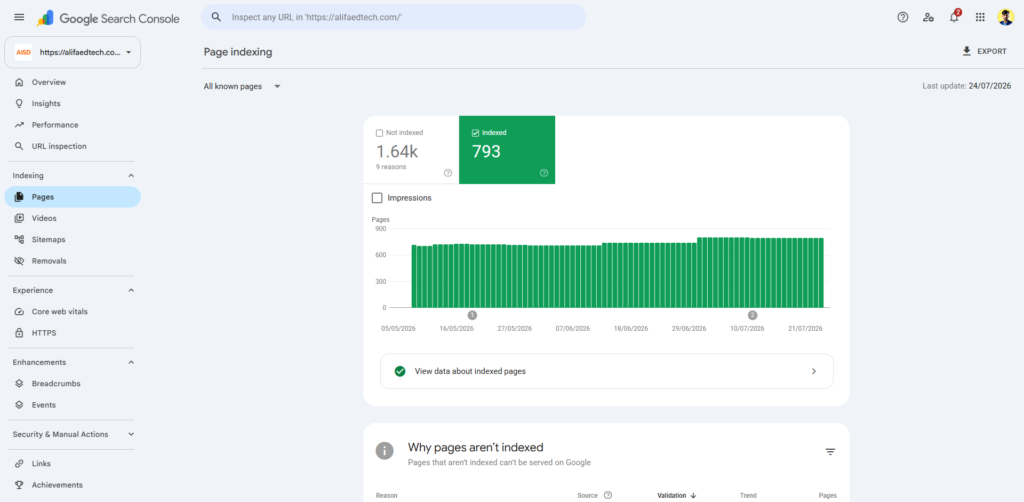Open View data about indexed pages

[607, 371]
